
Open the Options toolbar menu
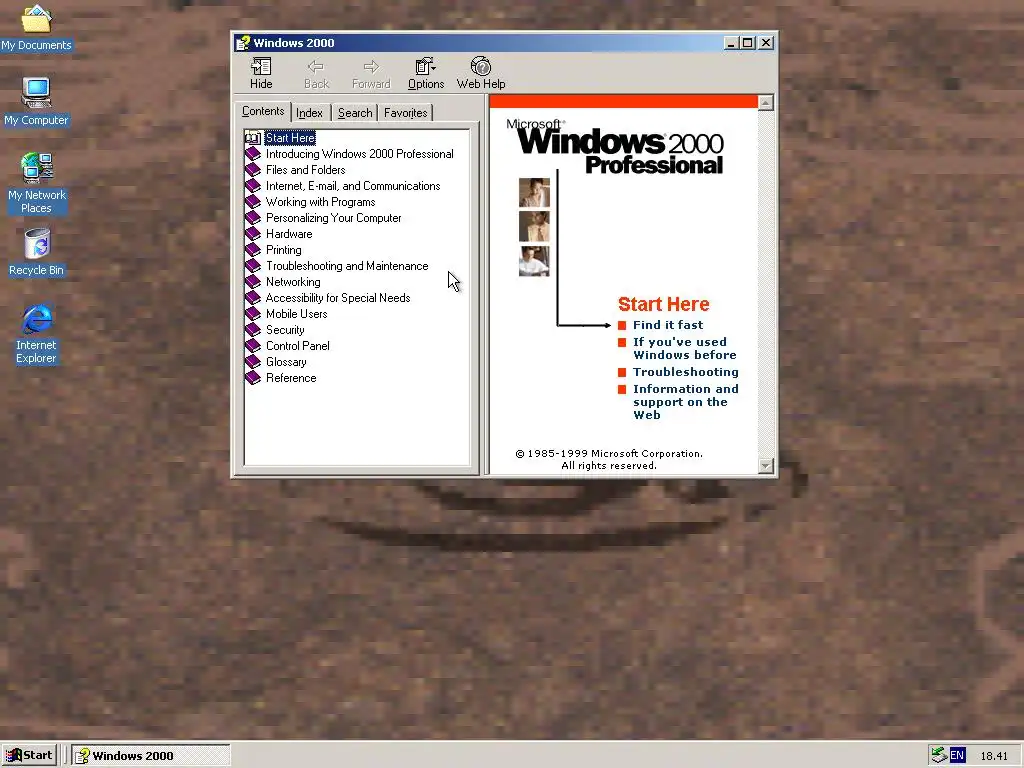[x=426, y=73]
